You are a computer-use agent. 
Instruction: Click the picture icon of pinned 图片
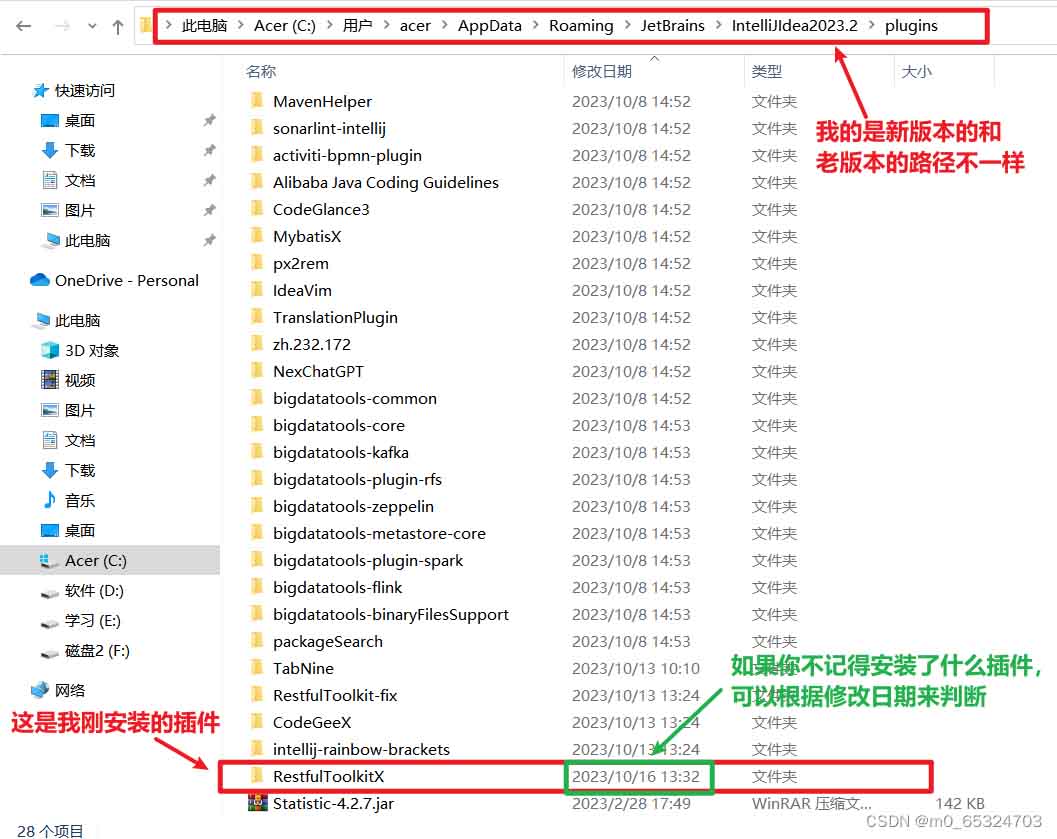point(50,210)
